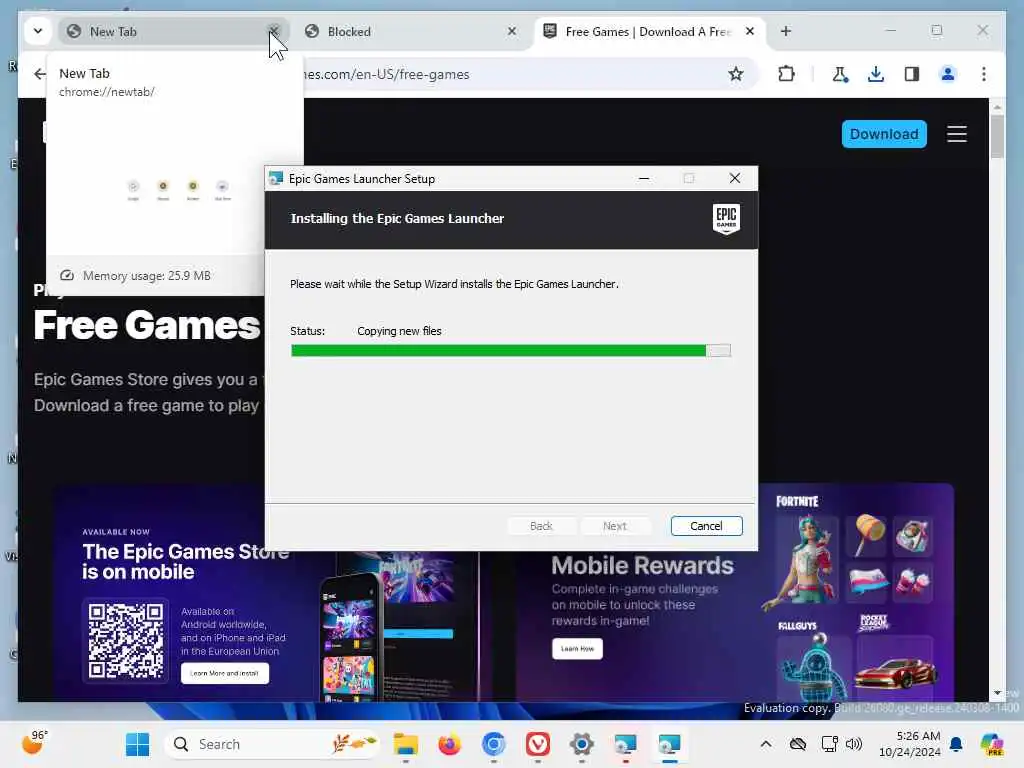Click the Learn How button
The image size is (1024, 768).
coord(577,648)
